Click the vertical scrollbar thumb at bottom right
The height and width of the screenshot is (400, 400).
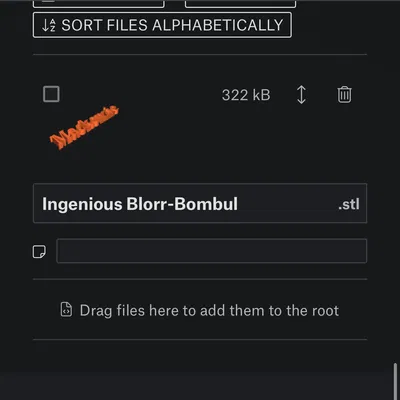(396, 381)
